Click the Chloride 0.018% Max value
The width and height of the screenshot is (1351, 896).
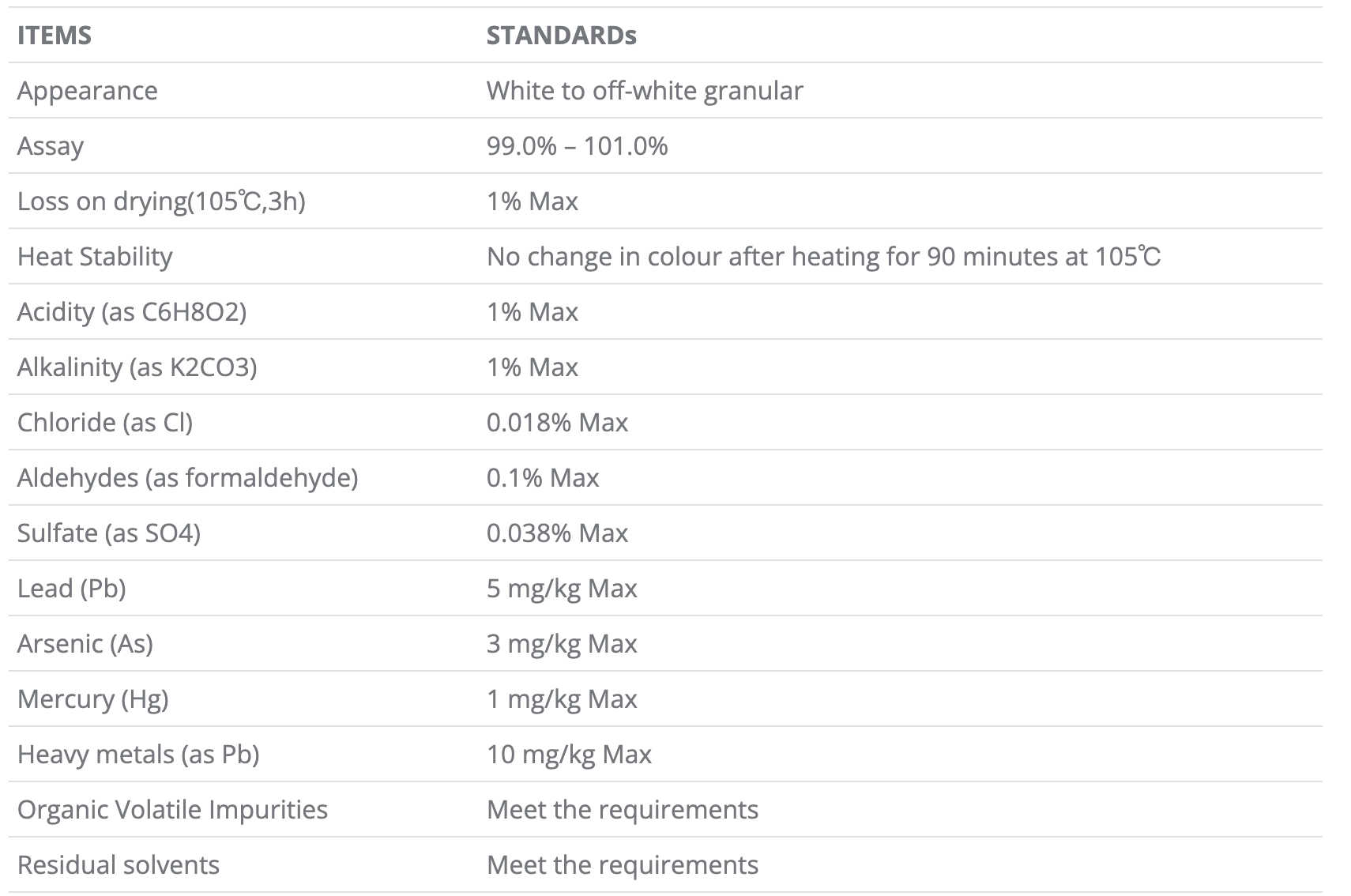[557, 423]
